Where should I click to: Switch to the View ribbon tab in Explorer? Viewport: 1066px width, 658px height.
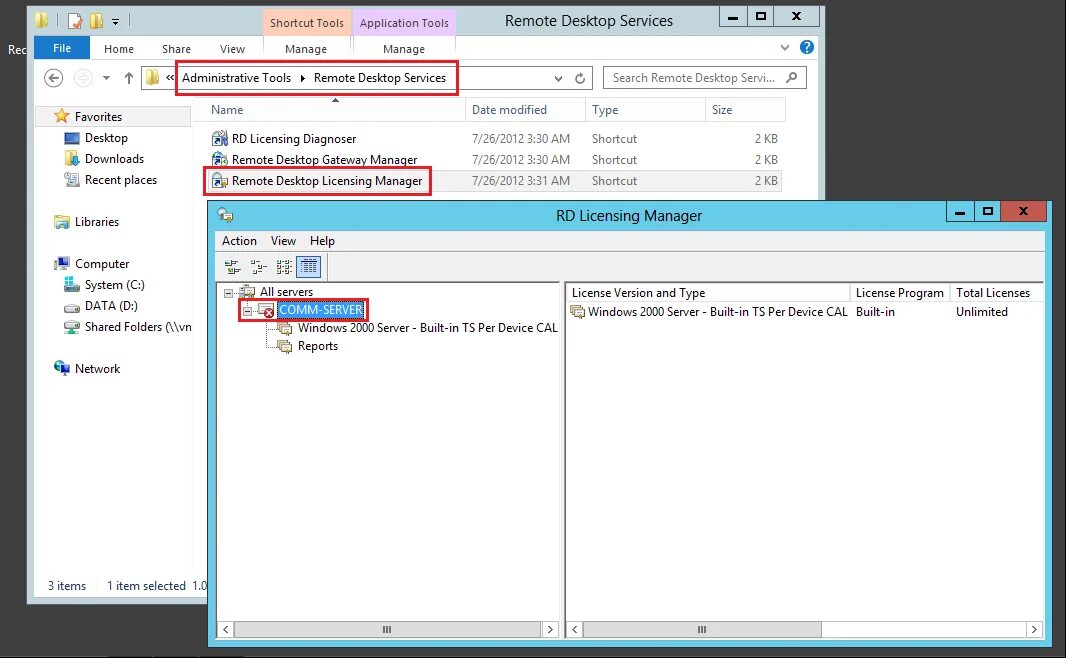(233, 49)
